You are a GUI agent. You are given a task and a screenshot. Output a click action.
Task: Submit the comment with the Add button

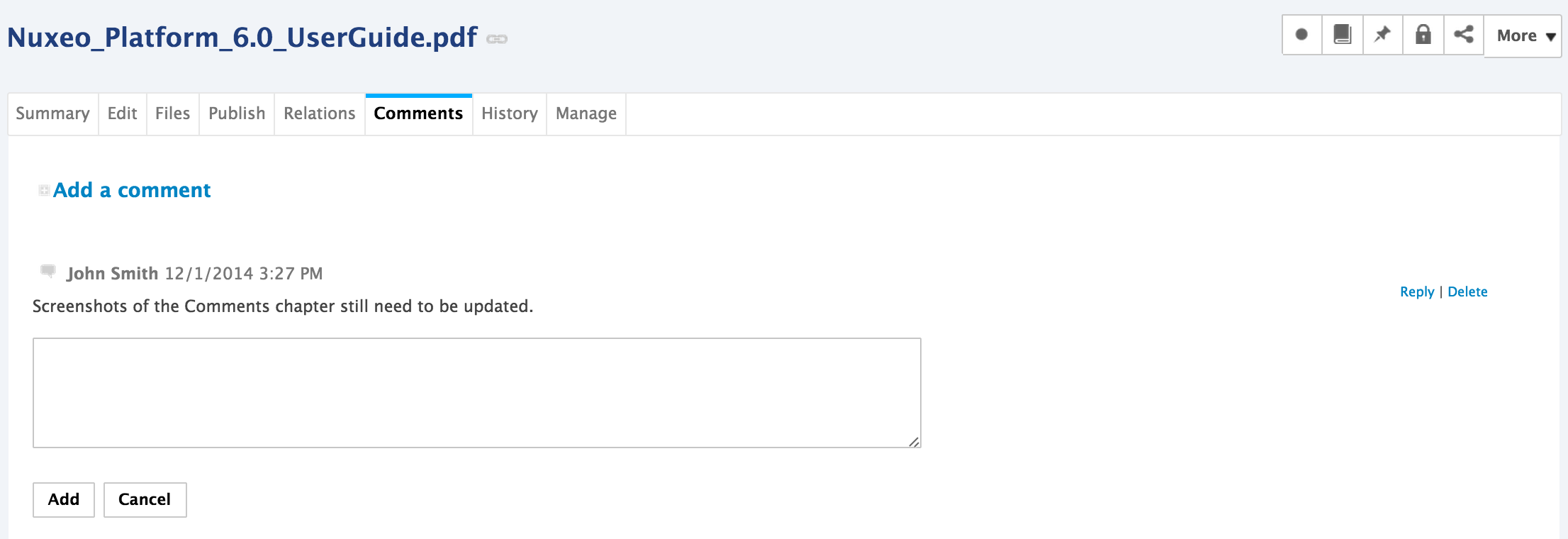point(64,500)
